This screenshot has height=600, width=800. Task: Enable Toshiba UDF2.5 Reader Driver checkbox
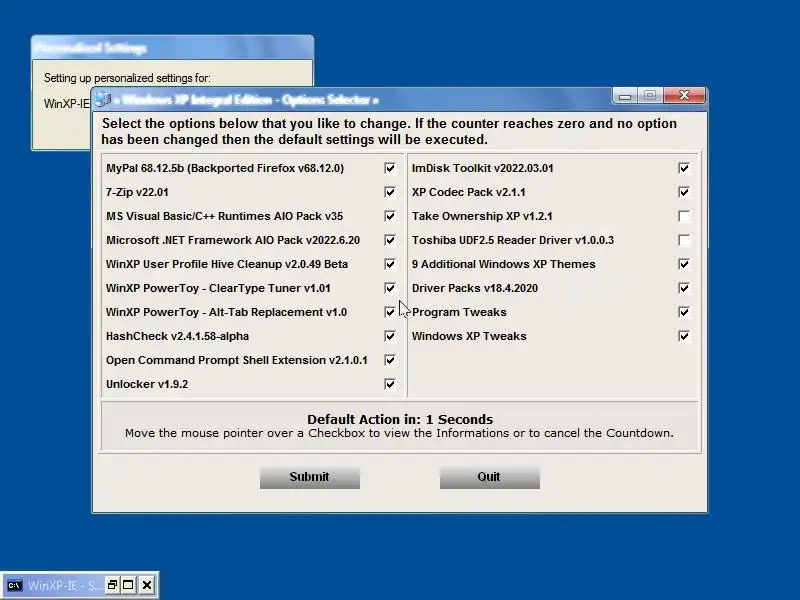pyautogui.click(x=684, y=240)
